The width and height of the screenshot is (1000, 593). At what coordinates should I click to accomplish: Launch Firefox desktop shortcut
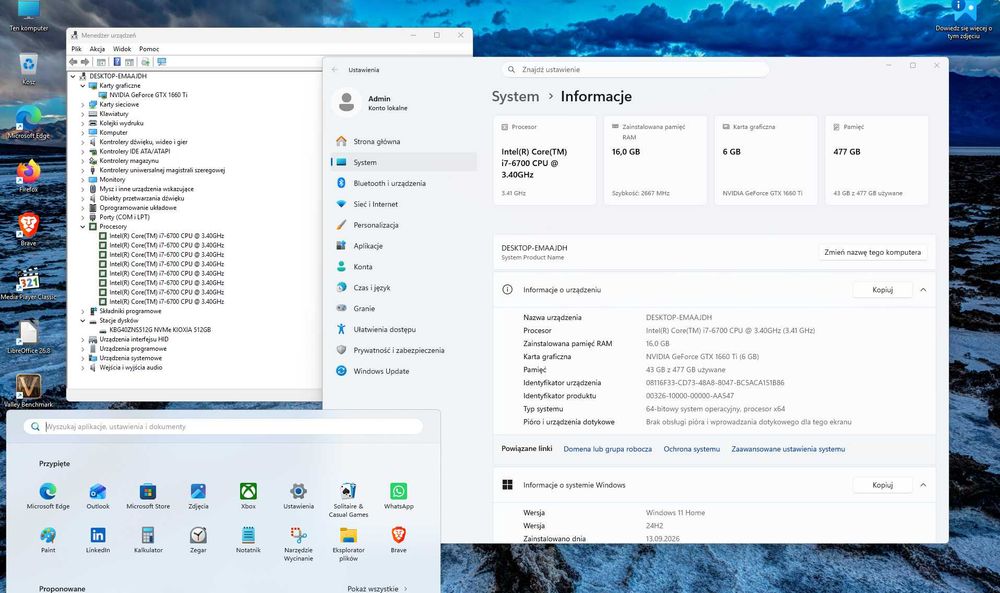(x=28, y=177)
